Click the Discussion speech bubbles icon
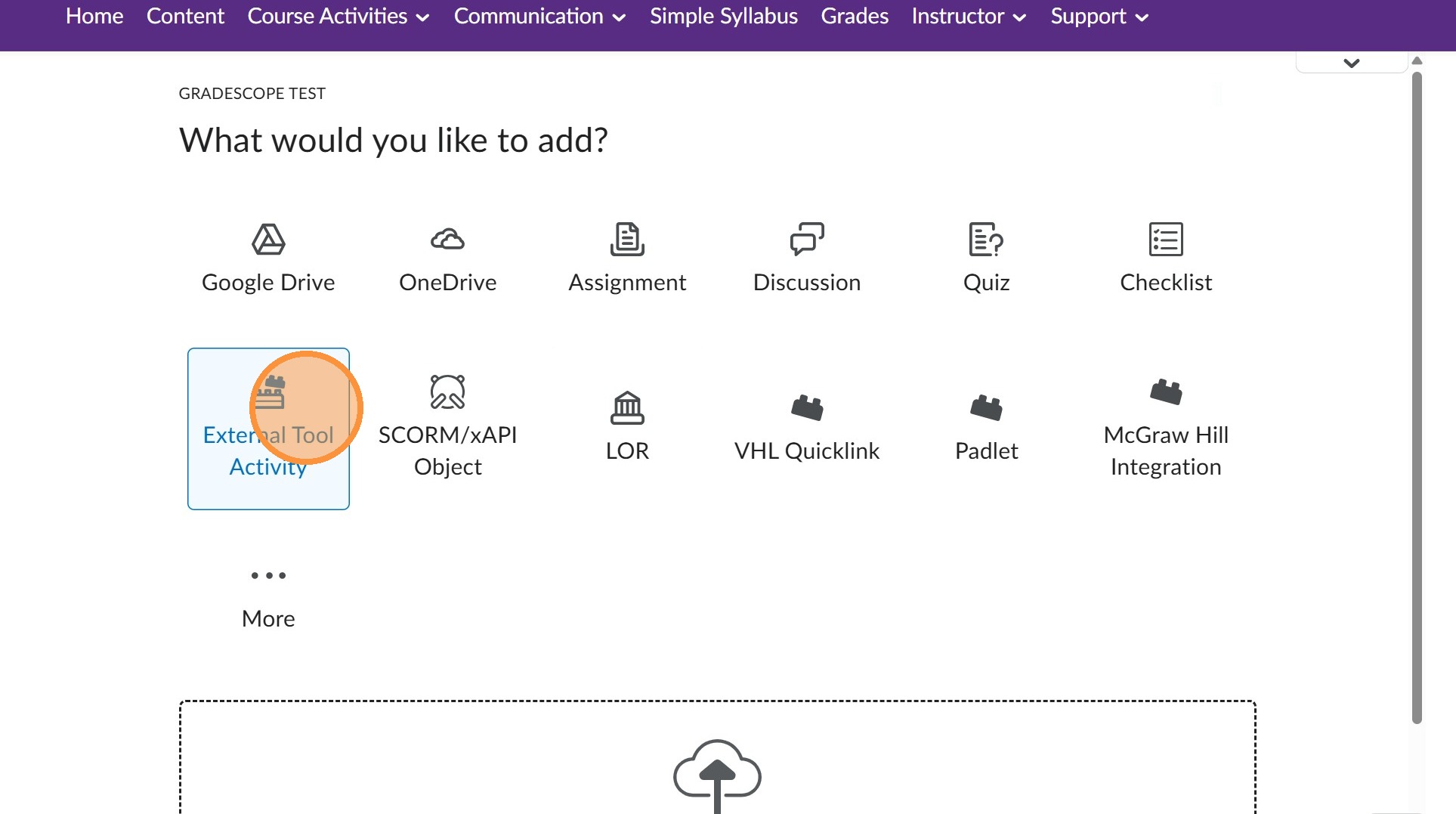 (x=807, y=240)
